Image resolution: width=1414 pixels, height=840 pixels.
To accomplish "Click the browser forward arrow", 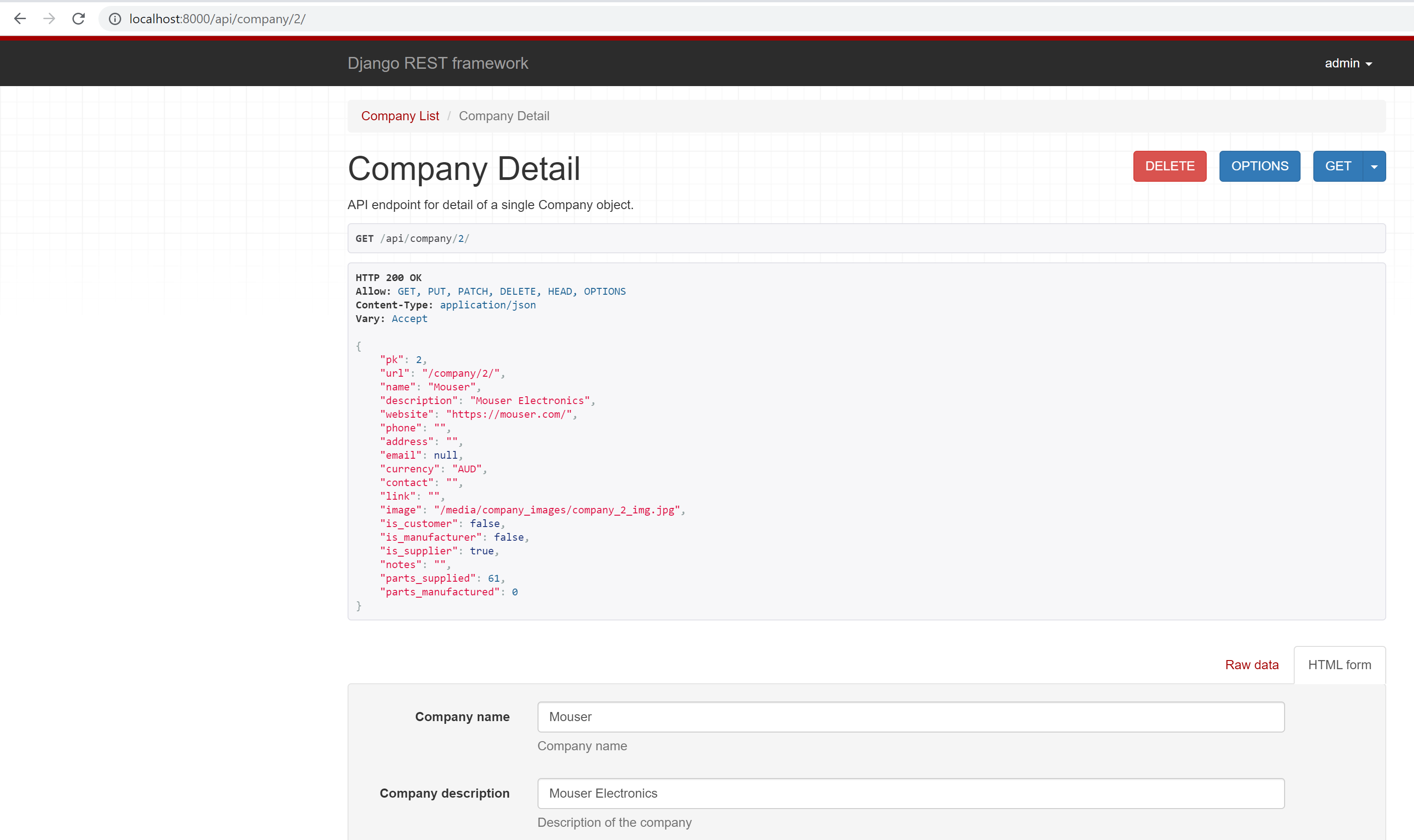I will [x=50, y=19].
